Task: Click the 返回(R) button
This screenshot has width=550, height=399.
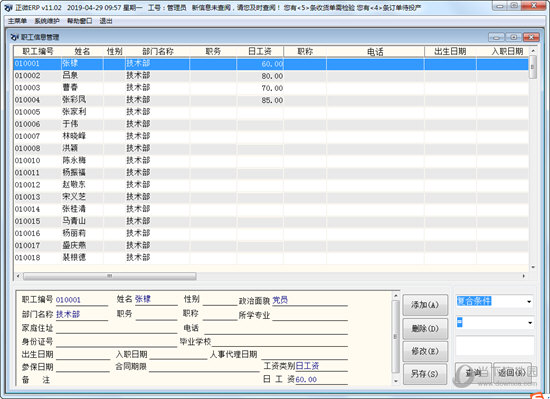Action: pyautogui.click(x=512, y=373)
